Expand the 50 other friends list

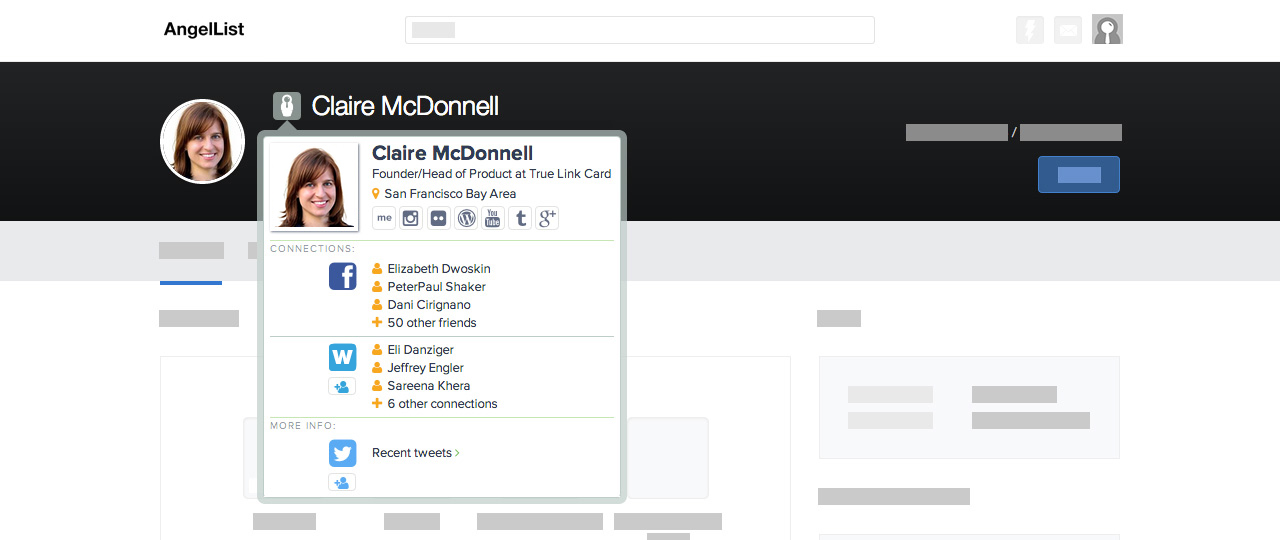point(431,323)
